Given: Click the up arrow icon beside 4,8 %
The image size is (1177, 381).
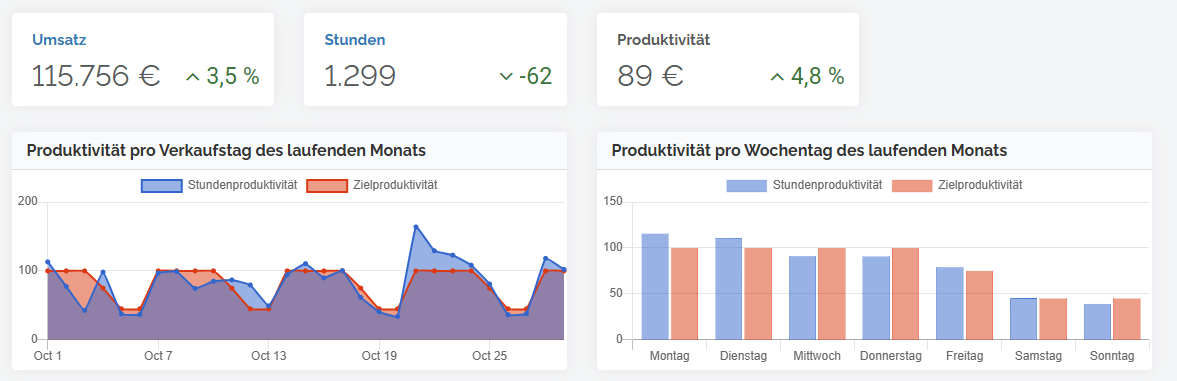Looking at the screenshot, I should coord(778,76).
